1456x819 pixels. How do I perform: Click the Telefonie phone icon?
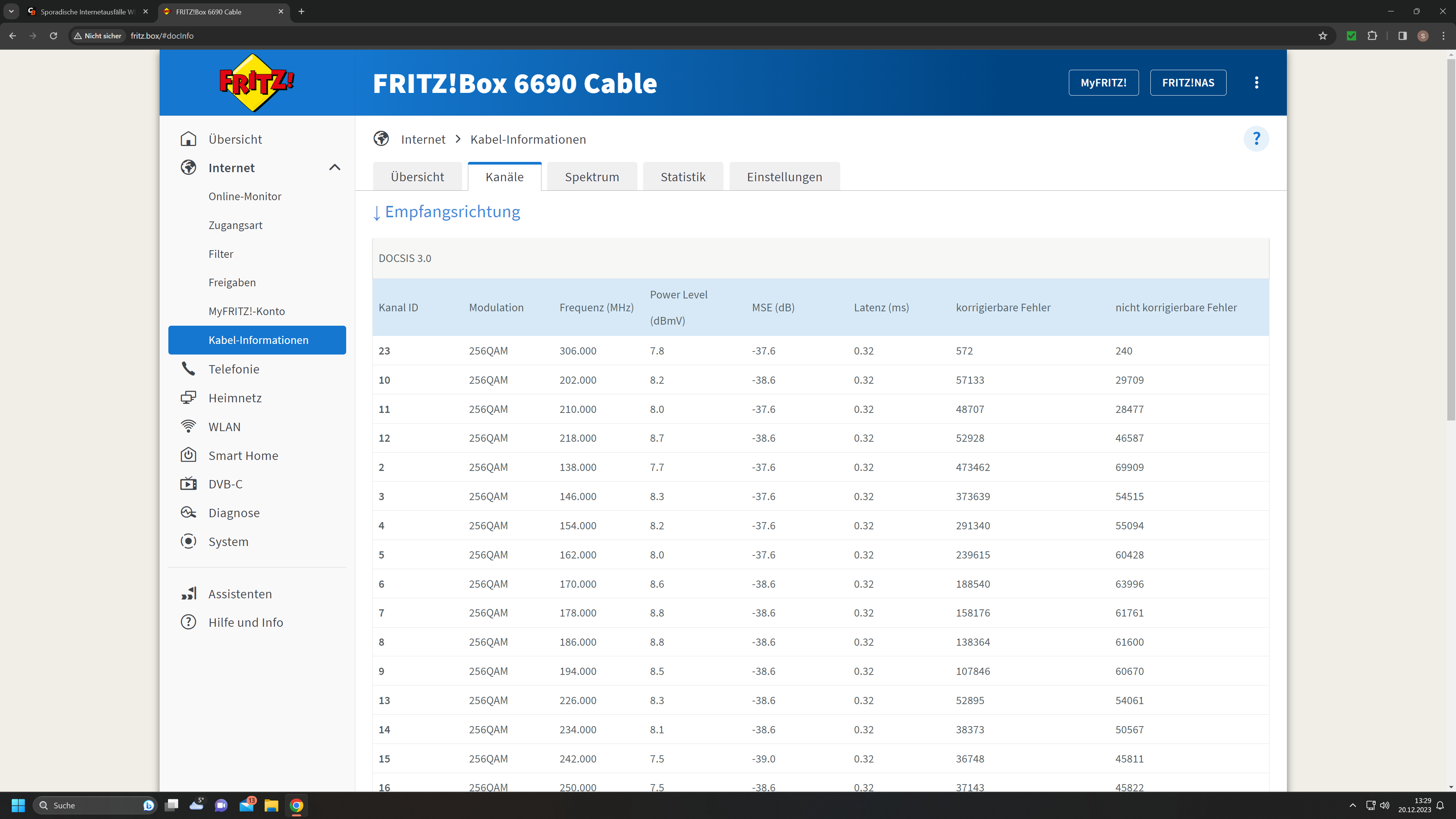(x=188, y=369)
